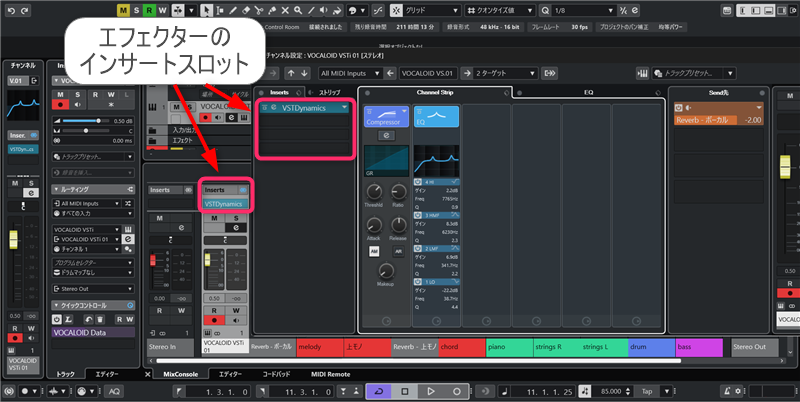Click the Compressor module in Channel Strip

(386, 117)
